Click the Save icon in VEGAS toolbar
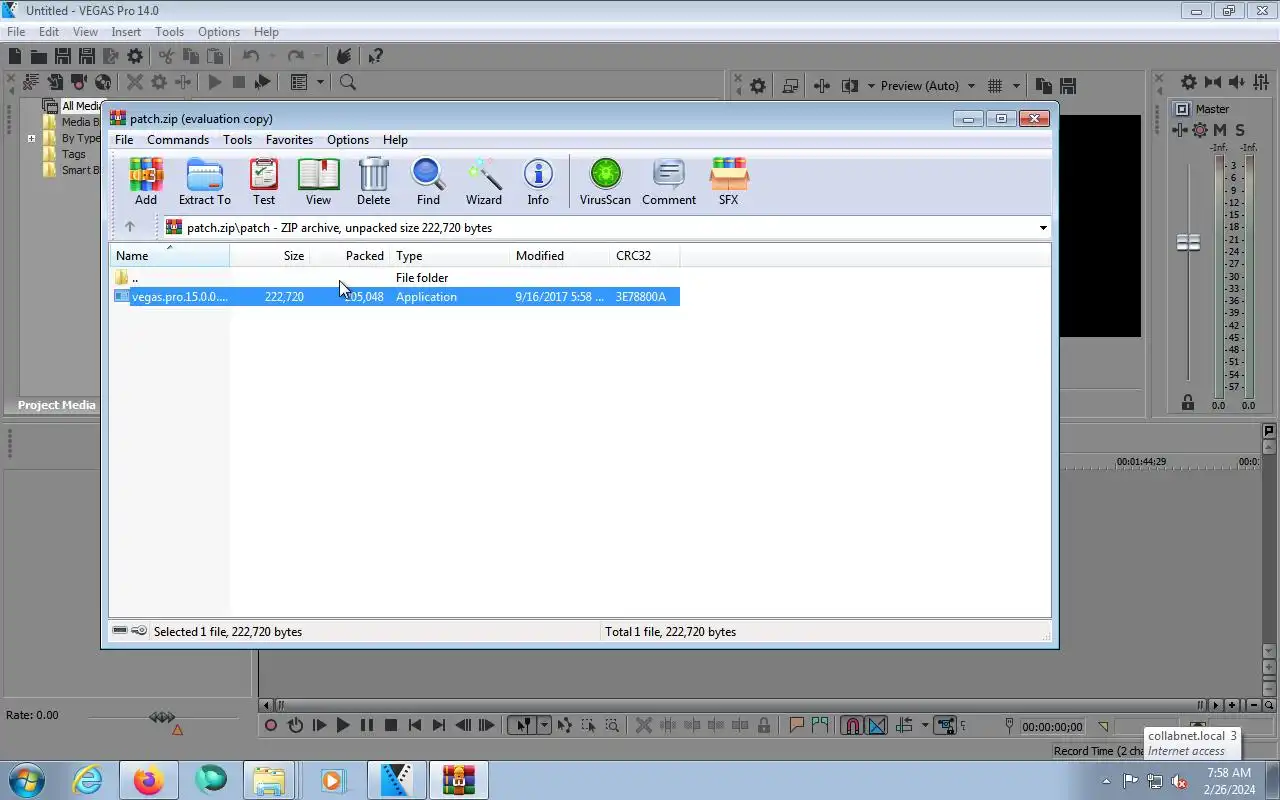This screenshot has width=1280, height=800. (x=62, y=56)
